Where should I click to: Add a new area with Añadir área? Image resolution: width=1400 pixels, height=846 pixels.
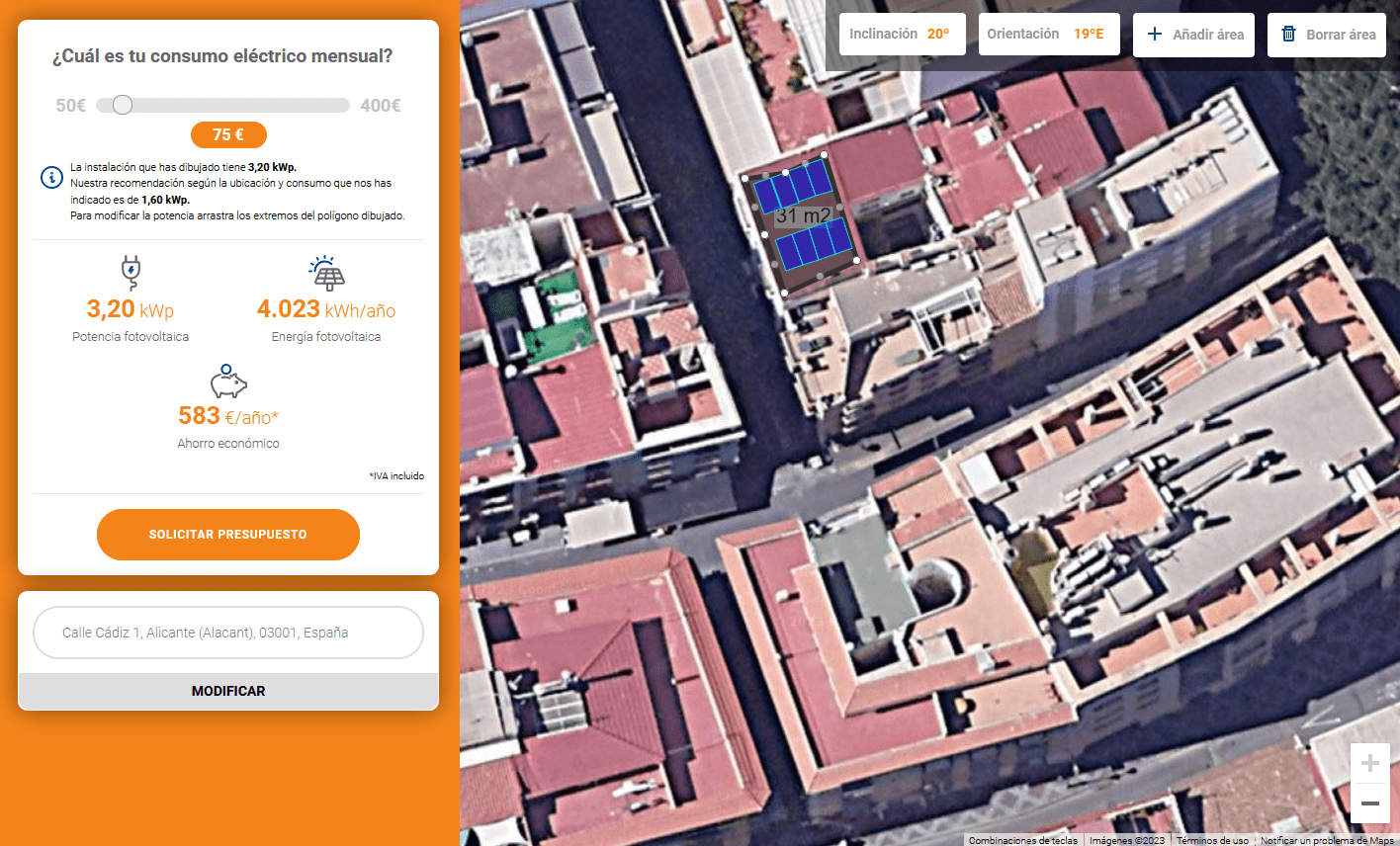coord(1193,35)
